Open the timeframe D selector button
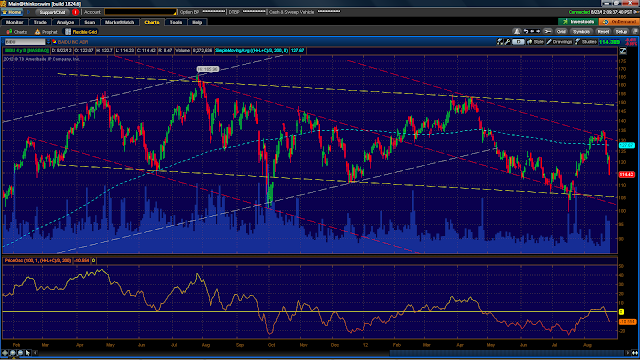Screen dimensions: 640x360 tap(518, 42)
